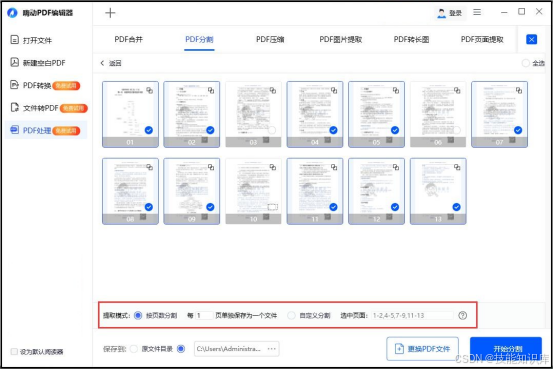553x370 pixels.
Task: Click the 更换PDF文件 button
Action: (423, 348)
